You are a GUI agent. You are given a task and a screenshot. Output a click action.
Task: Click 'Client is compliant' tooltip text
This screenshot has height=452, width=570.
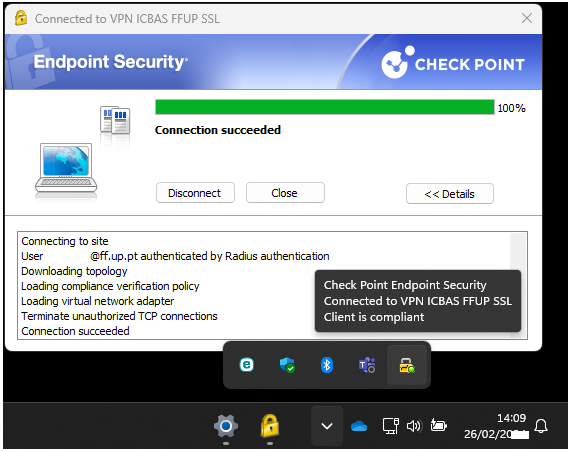pyautogui.click(x=374, y=317)
